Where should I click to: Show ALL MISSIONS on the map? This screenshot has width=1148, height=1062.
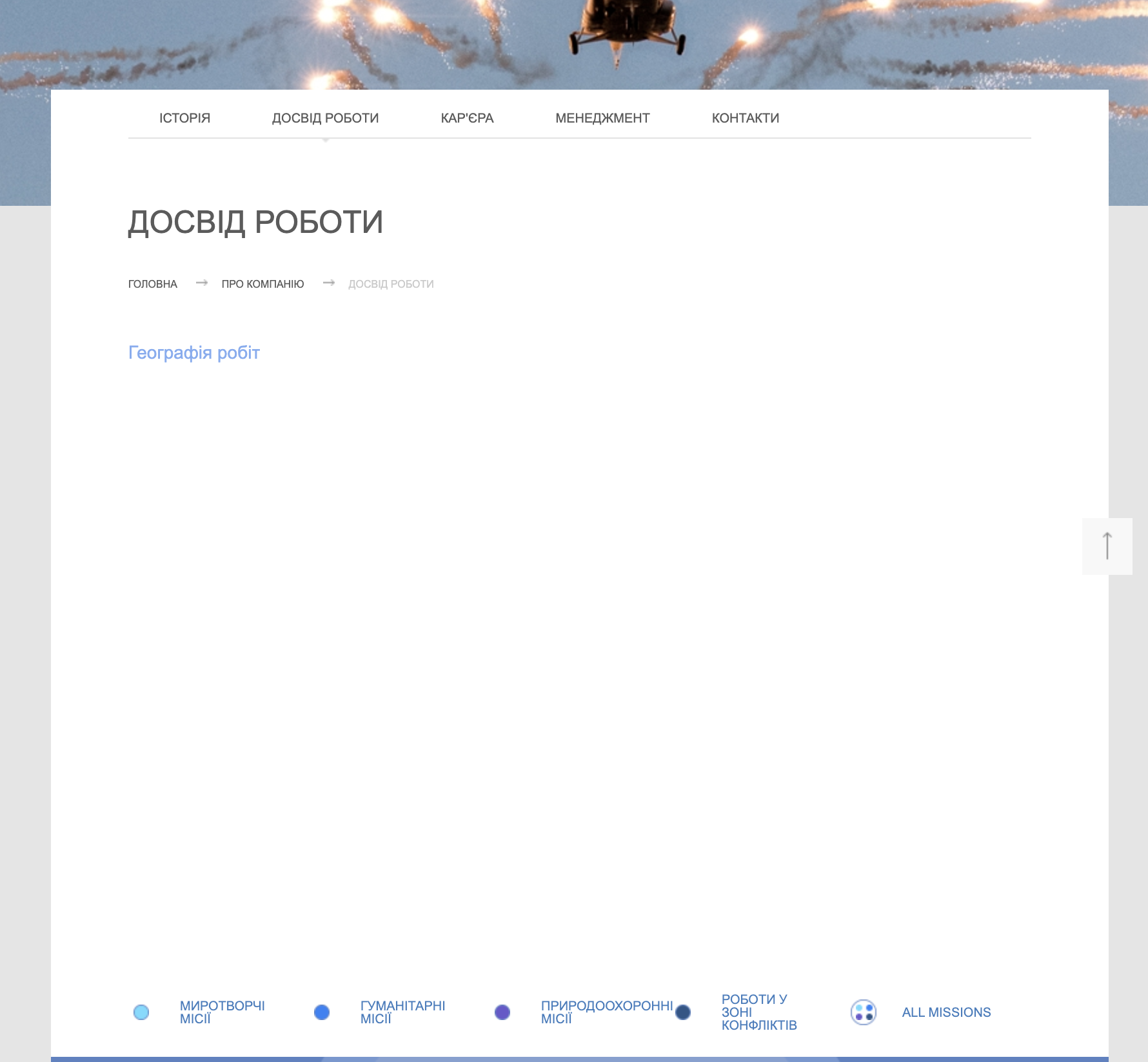[x=946, y=1012]
